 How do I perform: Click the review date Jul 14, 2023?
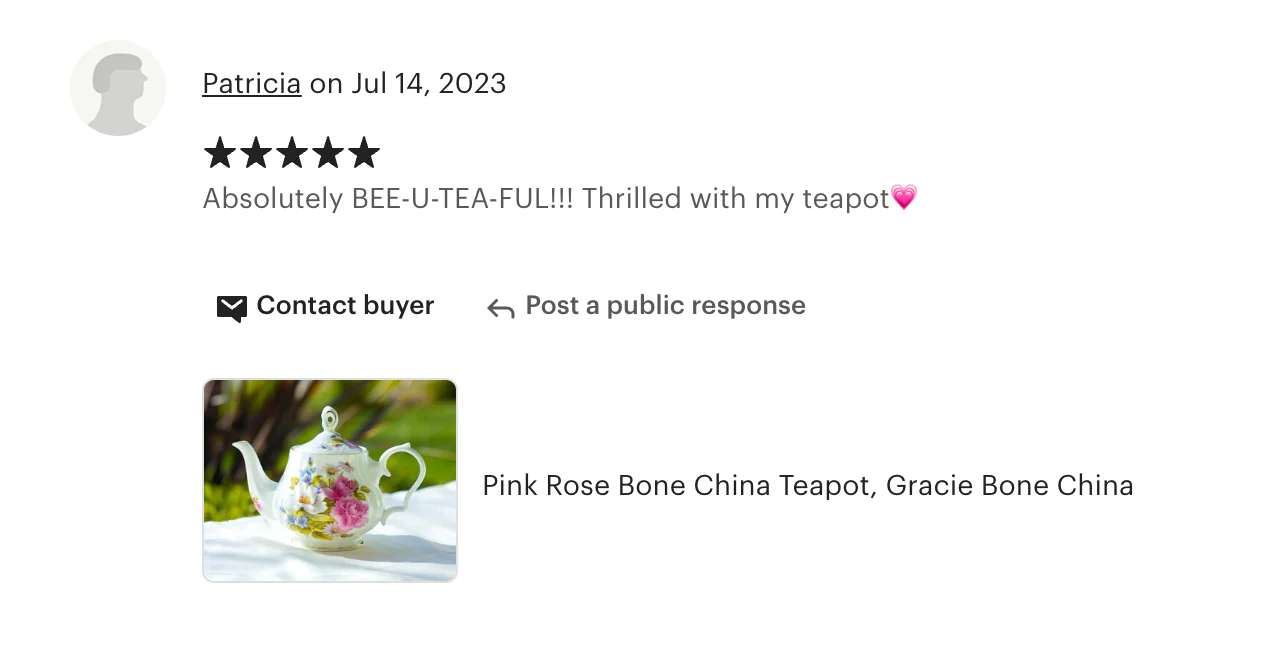(428, 84)
